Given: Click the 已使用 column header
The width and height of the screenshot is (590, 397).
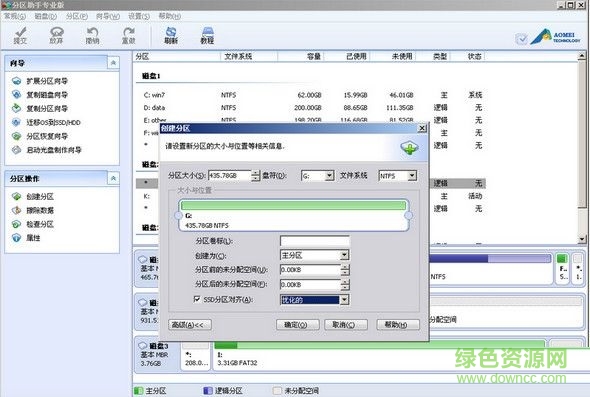Looking at the screenshot, I should coord(347,56).
